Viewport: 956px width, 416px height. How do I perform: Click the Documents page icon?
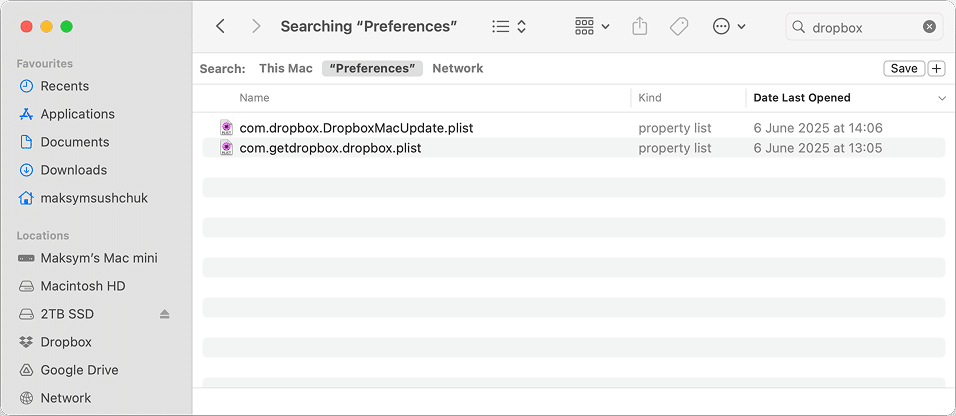[x=26, y=142]
